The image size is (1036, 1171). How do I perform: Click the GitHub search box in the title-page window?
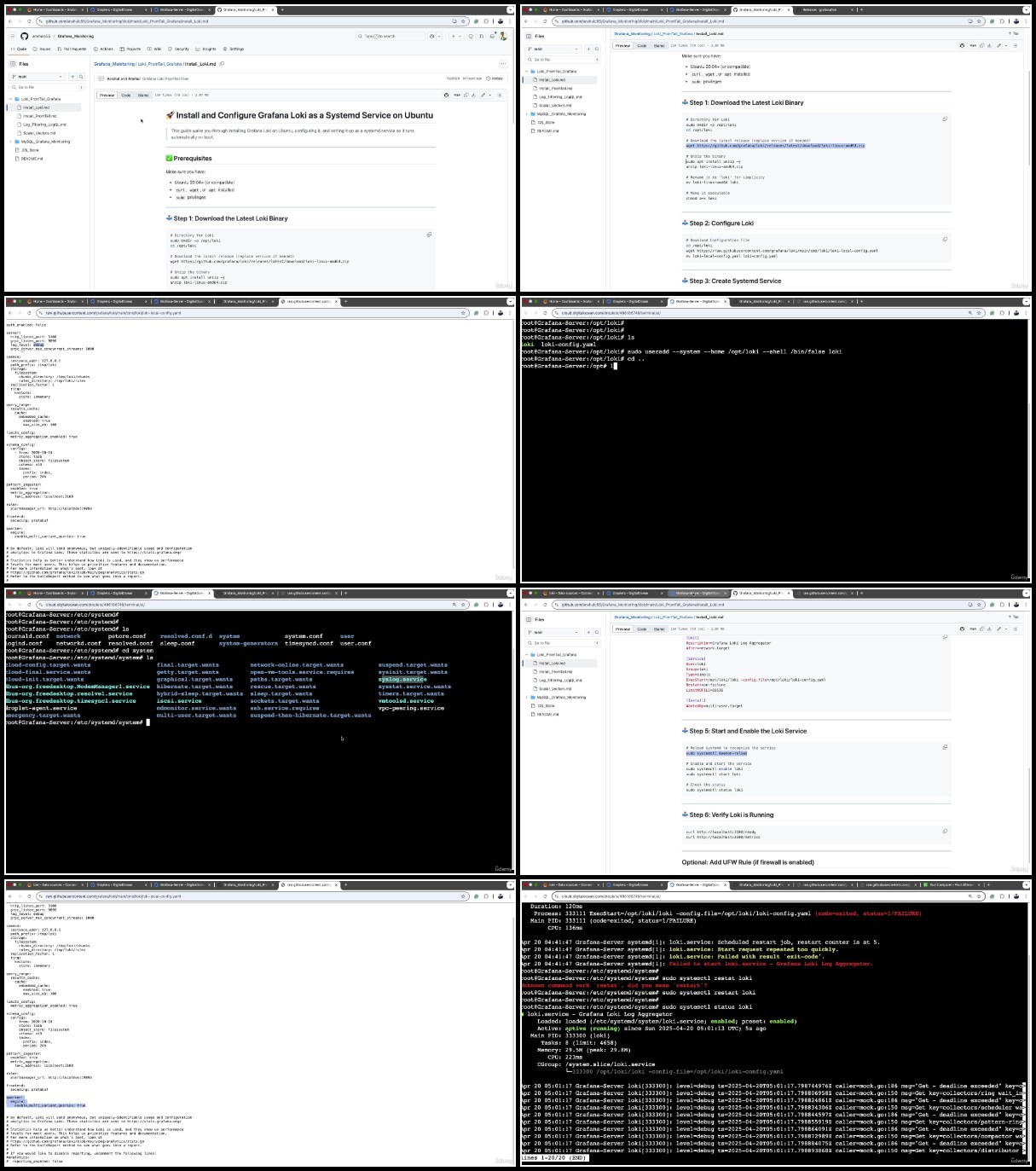pyautogui.click(x=390, y=36)
